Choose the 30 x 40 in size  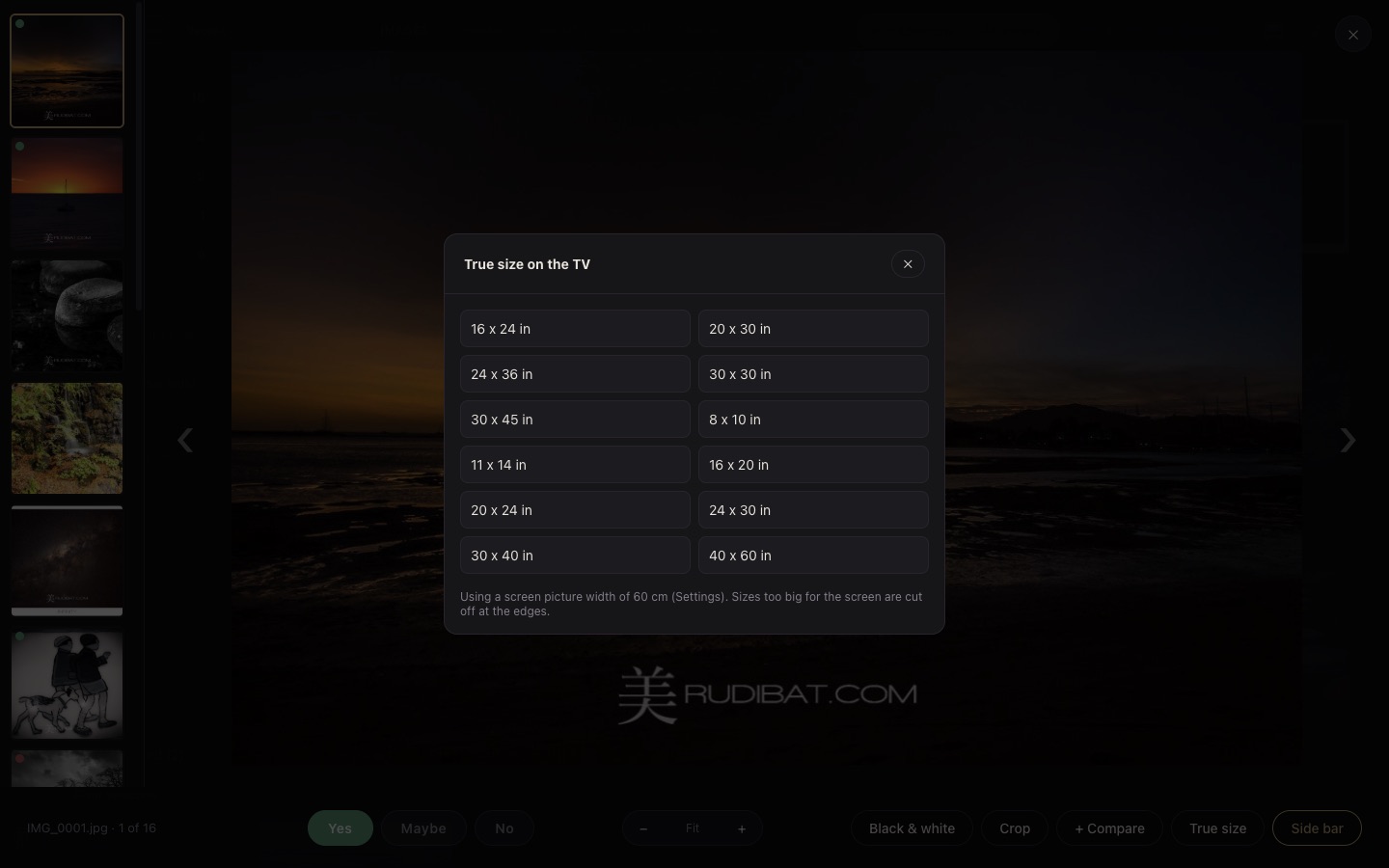(x=575, y=556)
